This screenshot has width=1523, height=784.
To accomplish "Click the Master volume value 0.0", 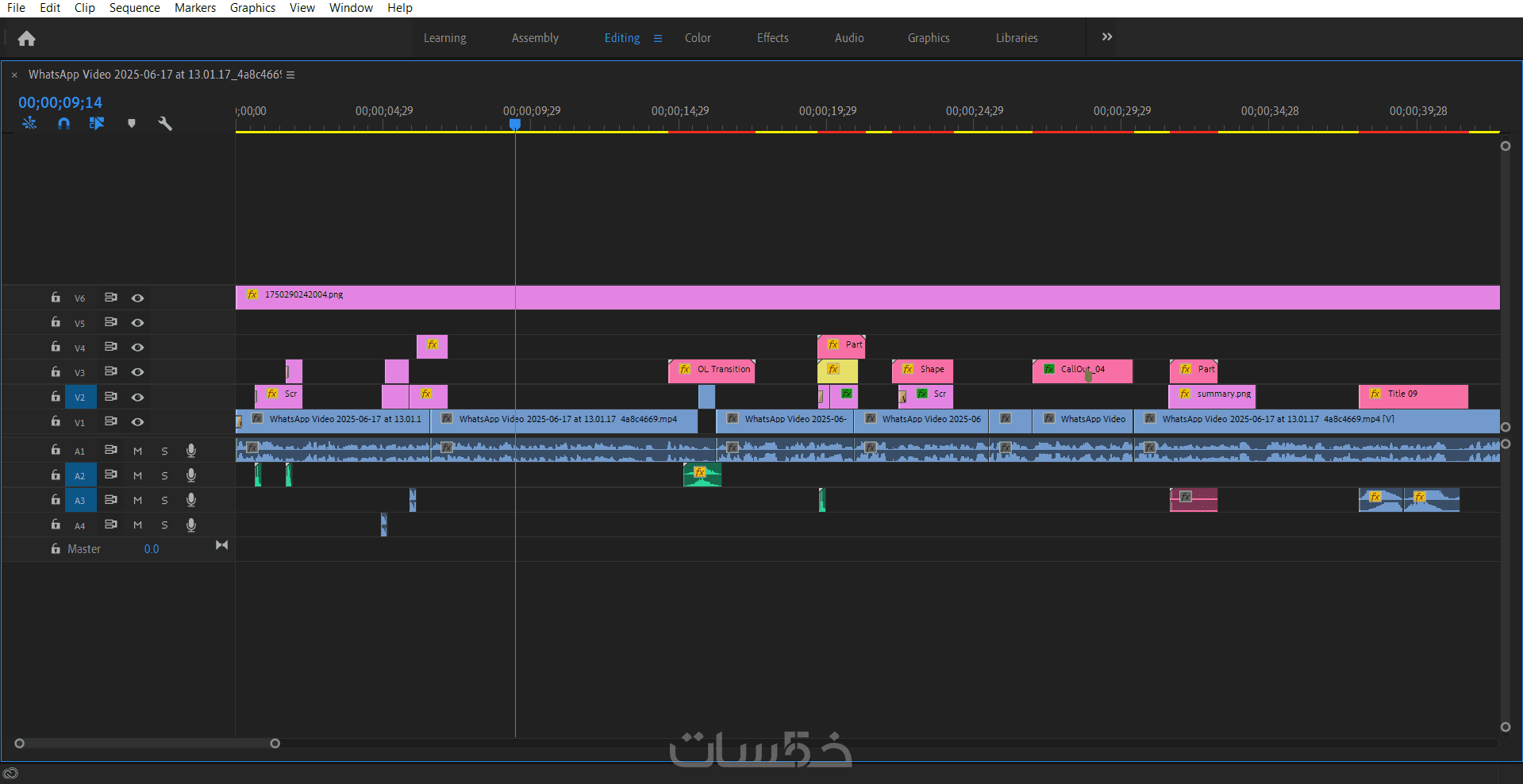I will 152,549.
